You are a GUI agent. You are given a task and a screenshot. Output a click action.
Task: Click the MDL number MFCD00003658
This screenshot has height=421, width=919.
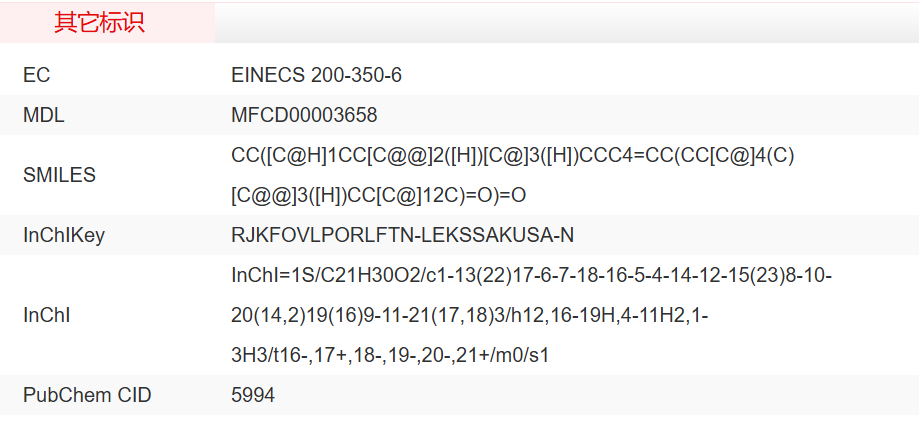coord(304,116)
